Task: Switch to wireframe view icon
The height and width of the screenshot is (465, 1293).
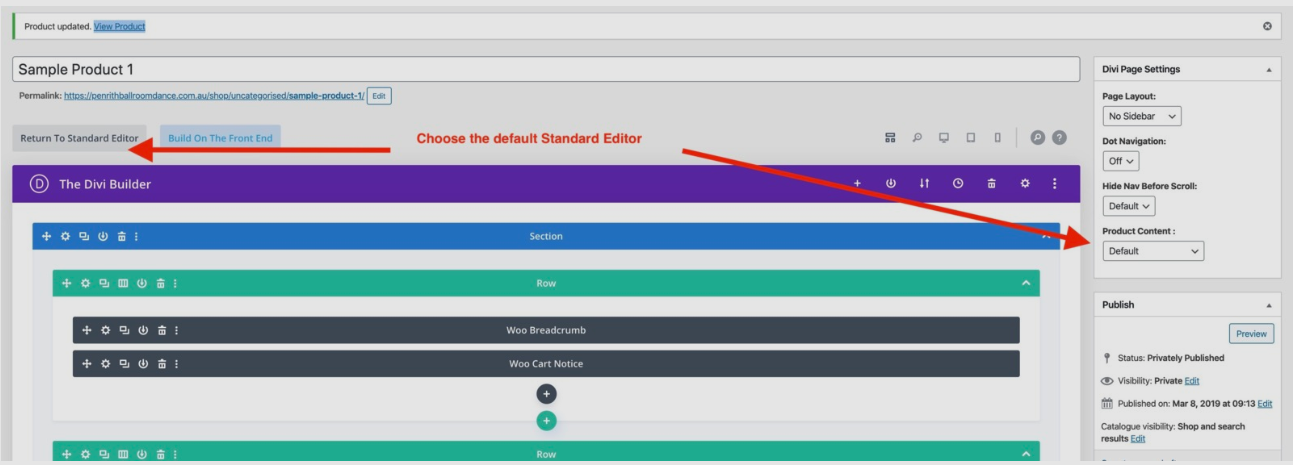Action: (890, 138)
